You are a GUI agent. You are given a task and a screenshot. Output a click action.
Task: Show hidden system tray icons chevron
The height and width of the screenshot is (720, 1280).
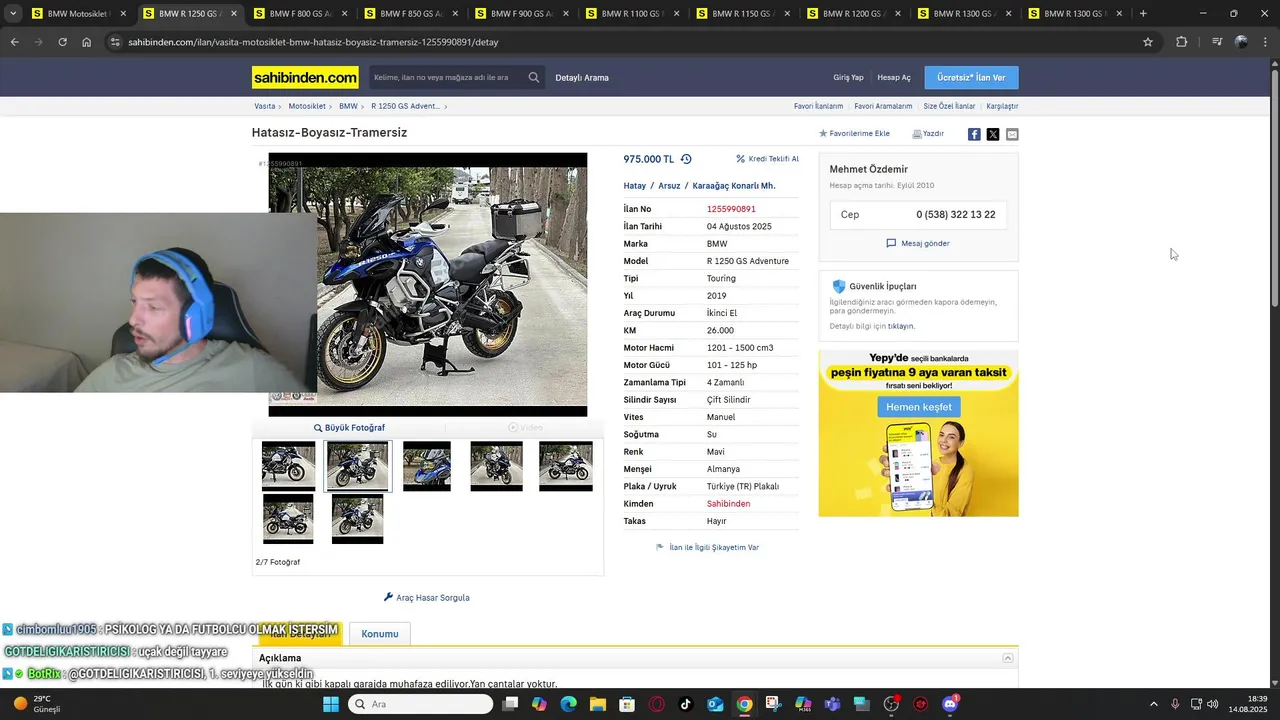pyautogui.click(x=1153, y=704)
